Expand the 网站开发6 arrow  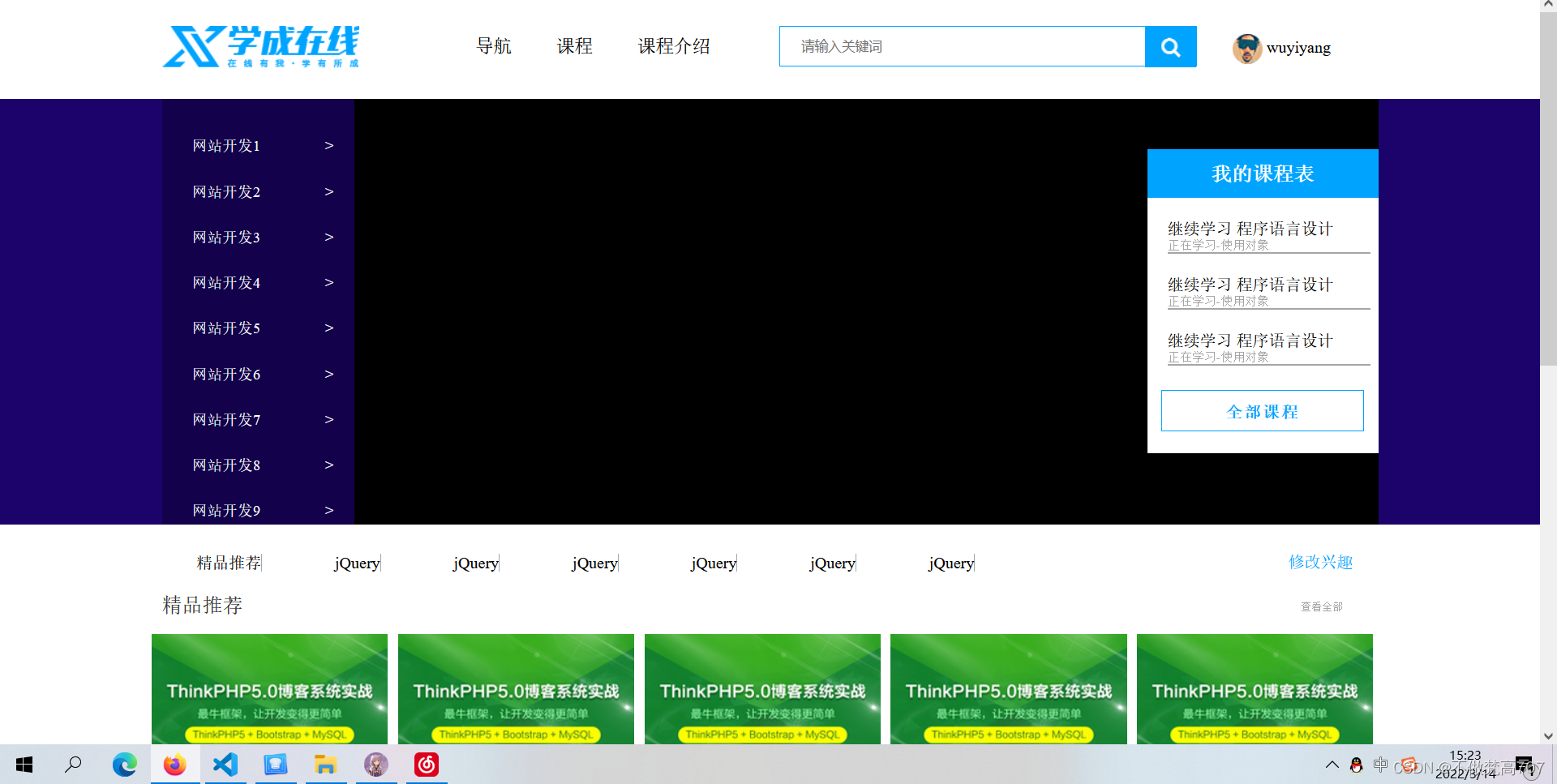pyautogui.click(x=329, y=375)
